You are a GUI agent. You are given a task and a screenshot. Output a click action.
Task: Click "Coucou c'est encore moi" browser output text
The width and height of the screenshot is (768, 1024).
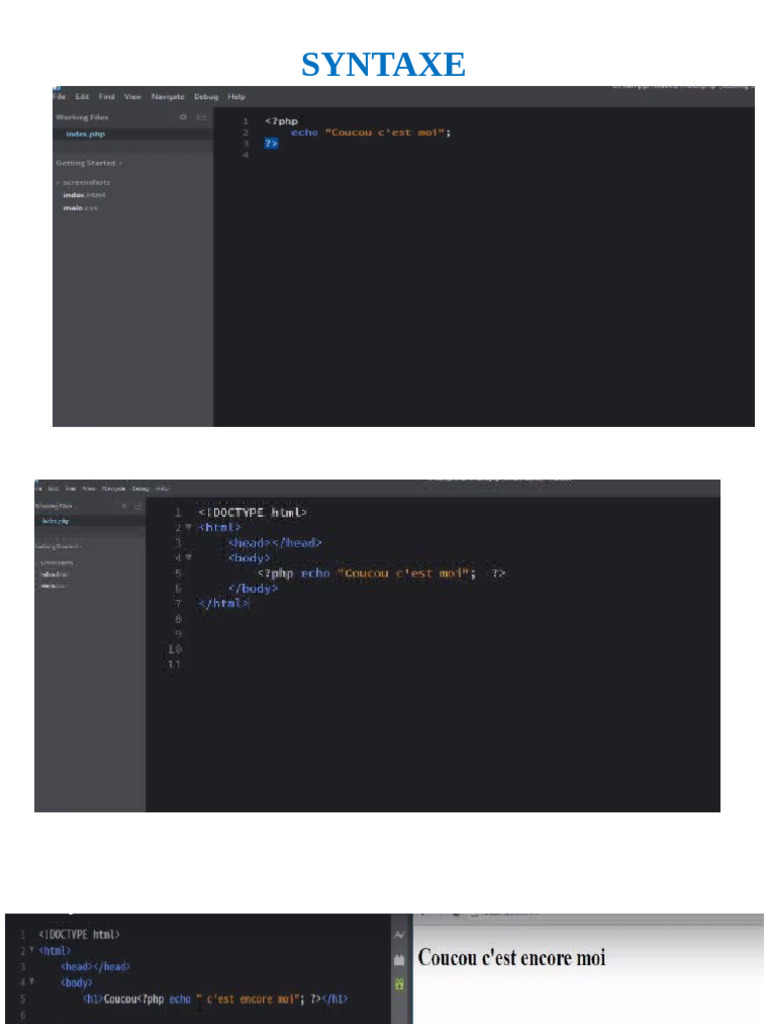tap(511, 958)
